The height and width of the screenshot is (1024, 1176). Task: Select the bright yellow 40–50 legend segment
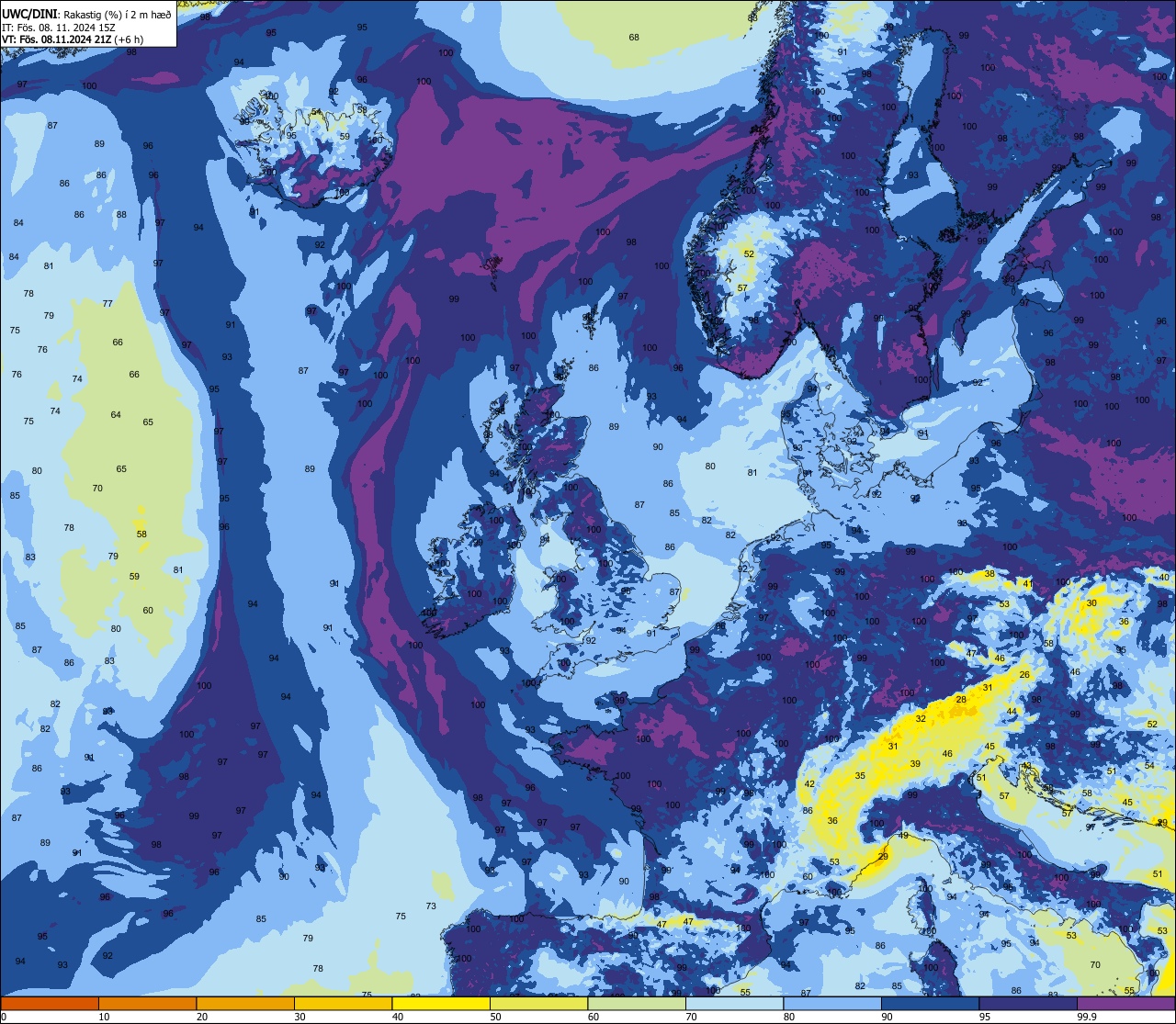[441, 1003]
